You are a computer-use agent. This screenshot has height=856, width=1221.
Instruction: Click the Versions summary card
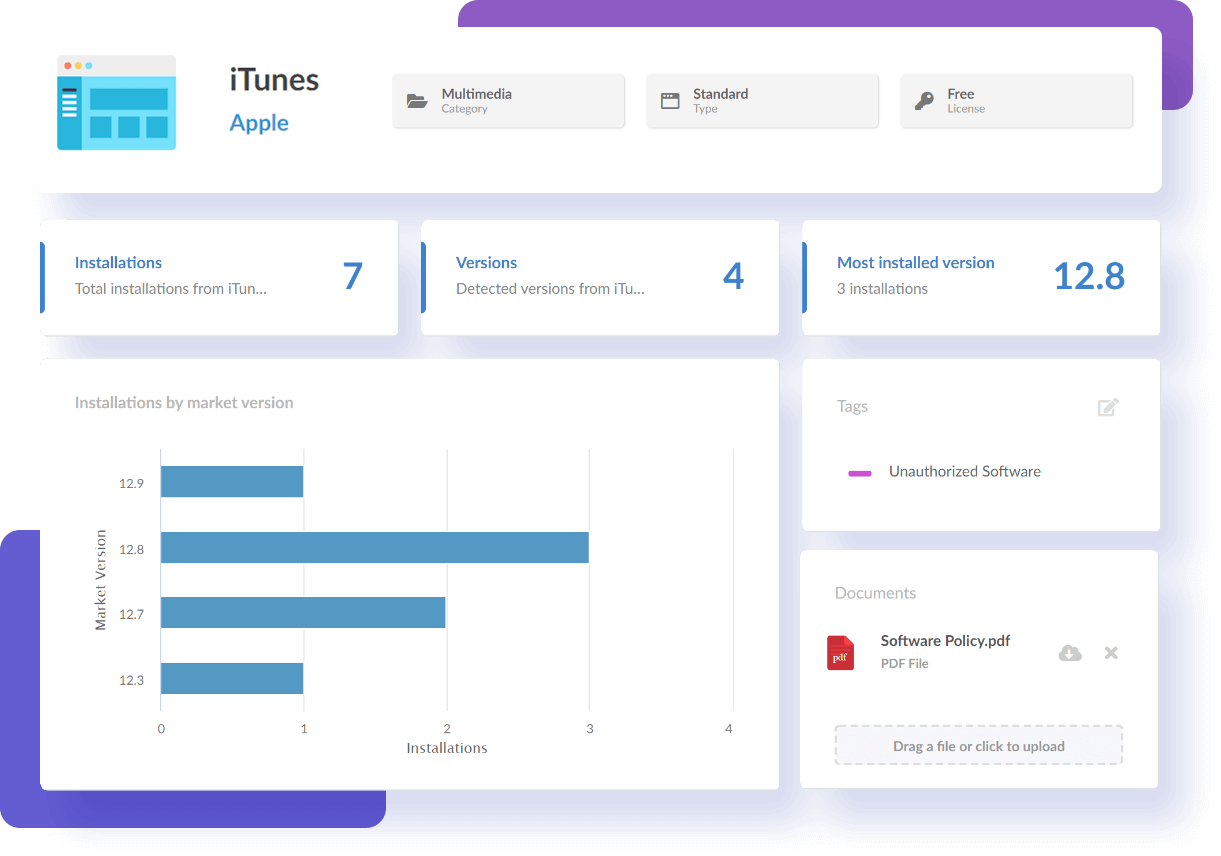tap(600, 277)
